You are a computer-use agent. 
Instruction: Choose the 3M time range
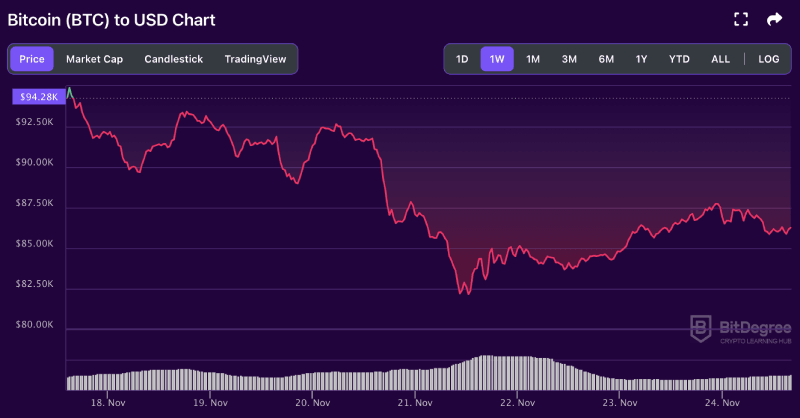[569, 59]
